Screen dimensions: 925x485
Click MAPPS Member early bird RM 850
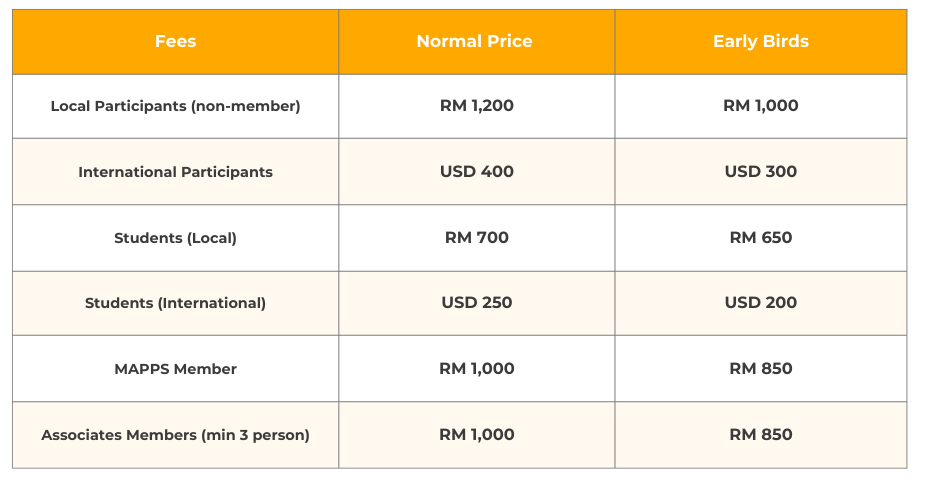[761, 369]
